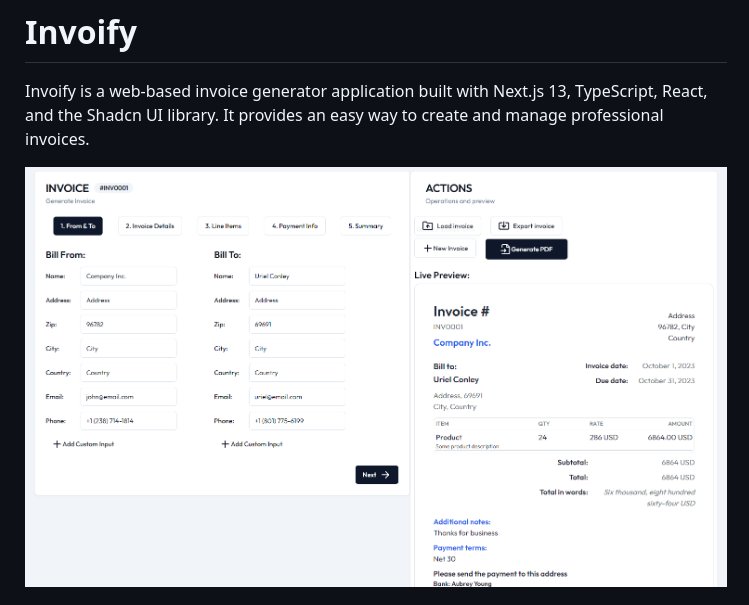Click the Company Inc. link in live preview
749x605 pixels.
pyautogui.click(x=462, y=343)
